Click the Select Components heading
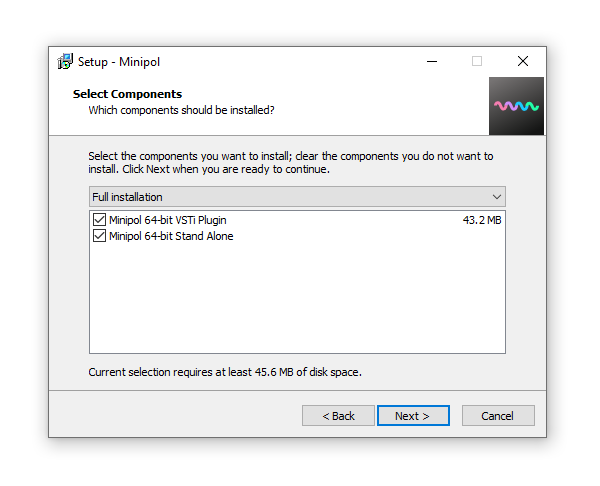 click(127, 94)
